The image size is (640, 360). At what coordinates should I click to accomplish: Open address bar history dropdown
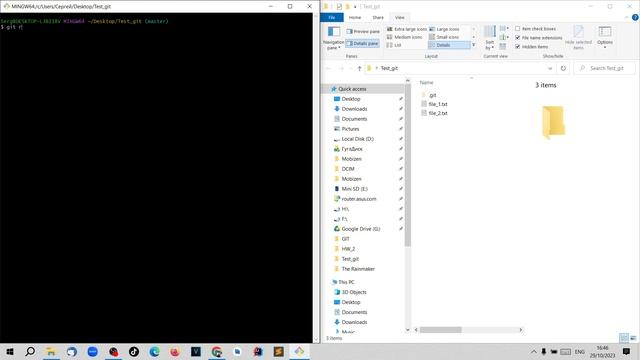point(550,69)
